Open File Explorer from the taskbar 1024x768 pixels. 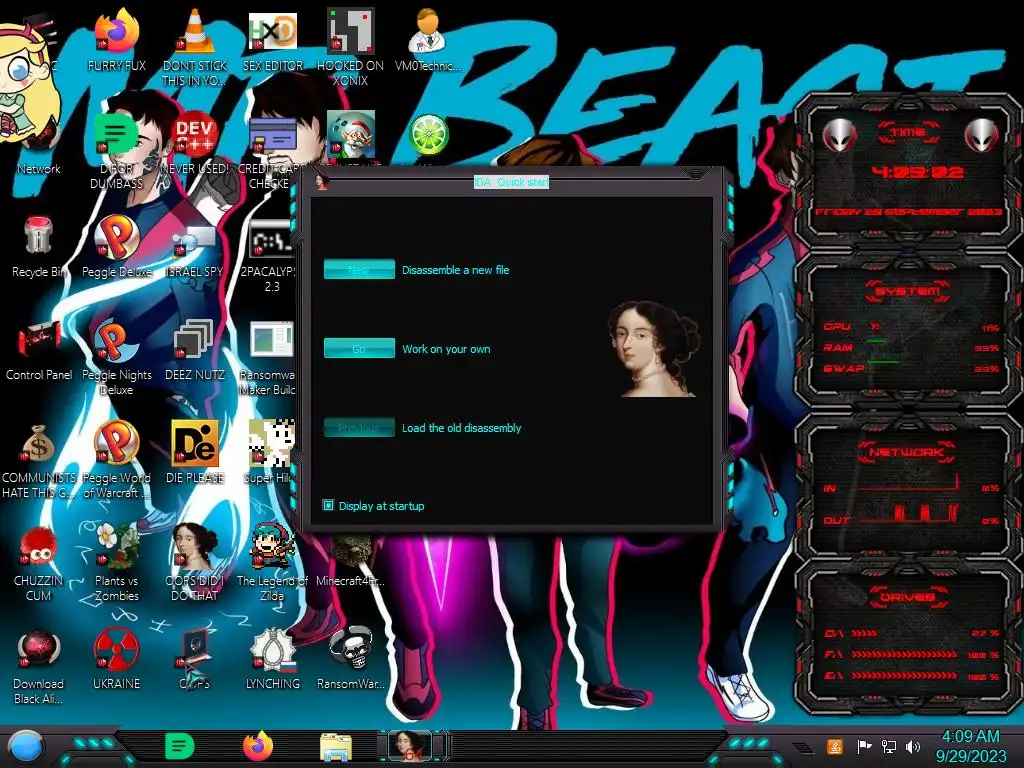pos(336,748)
